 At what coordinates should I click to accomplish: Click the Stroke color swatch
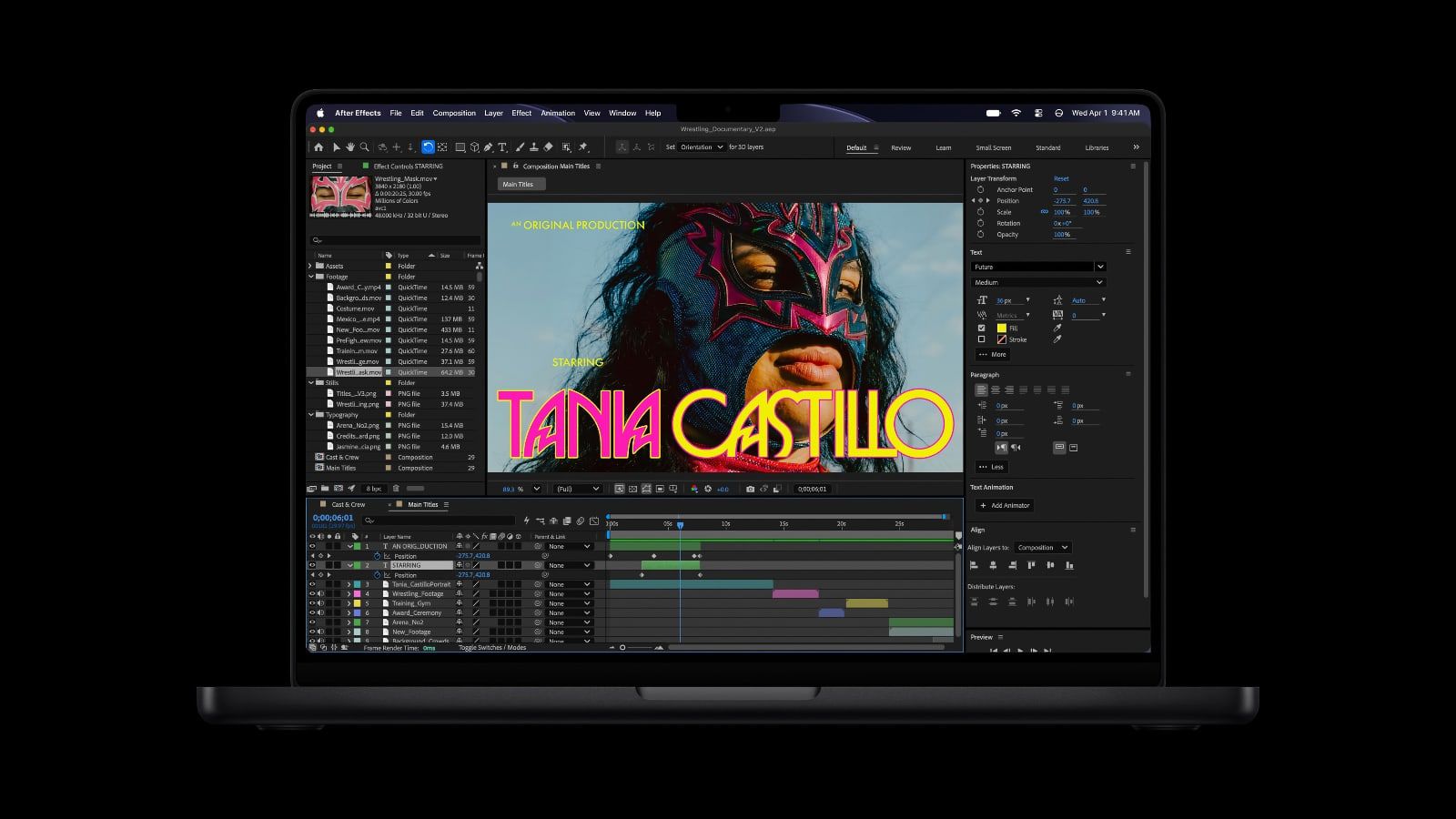1001,339
